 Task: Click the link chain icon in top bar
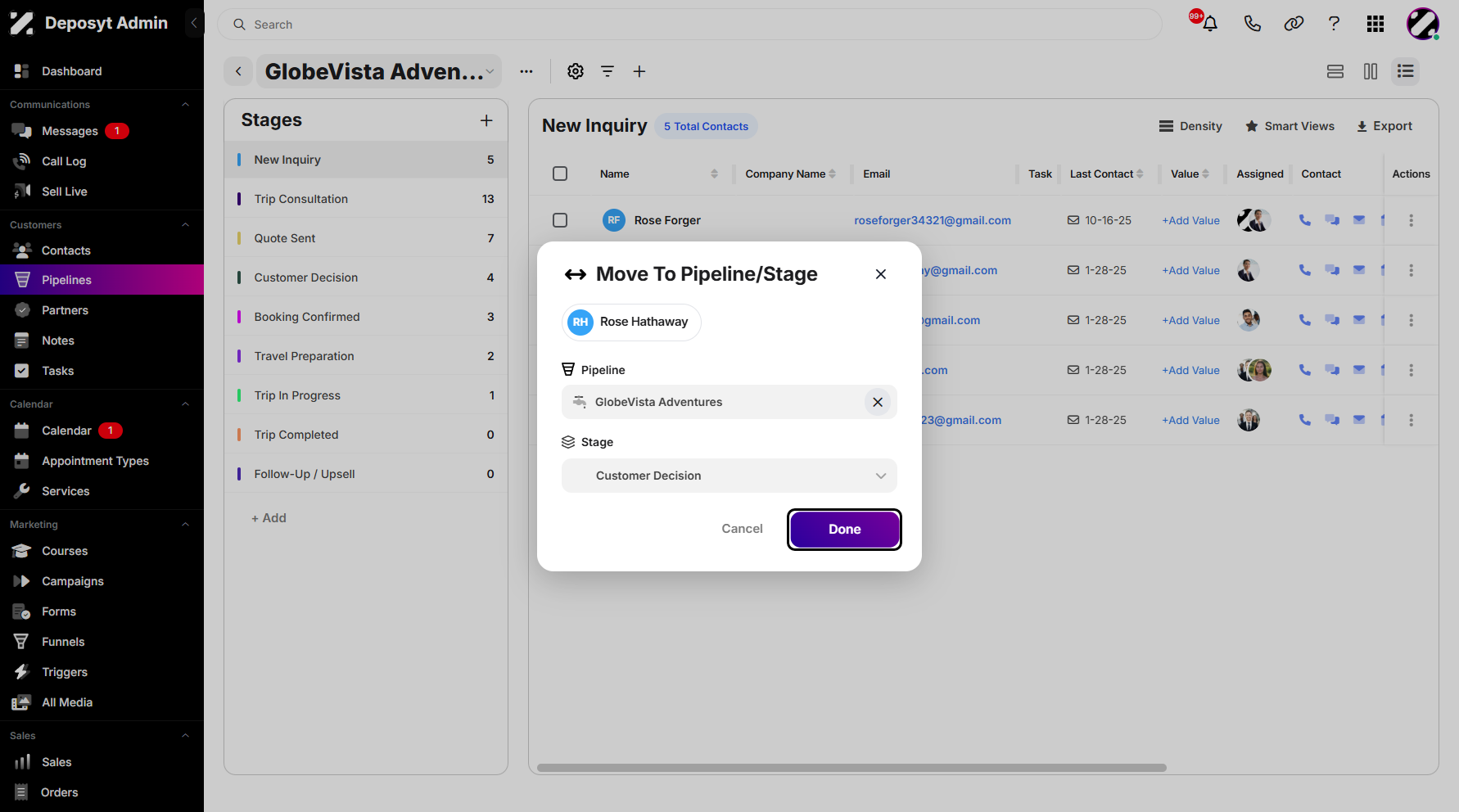click(1294, 24)
